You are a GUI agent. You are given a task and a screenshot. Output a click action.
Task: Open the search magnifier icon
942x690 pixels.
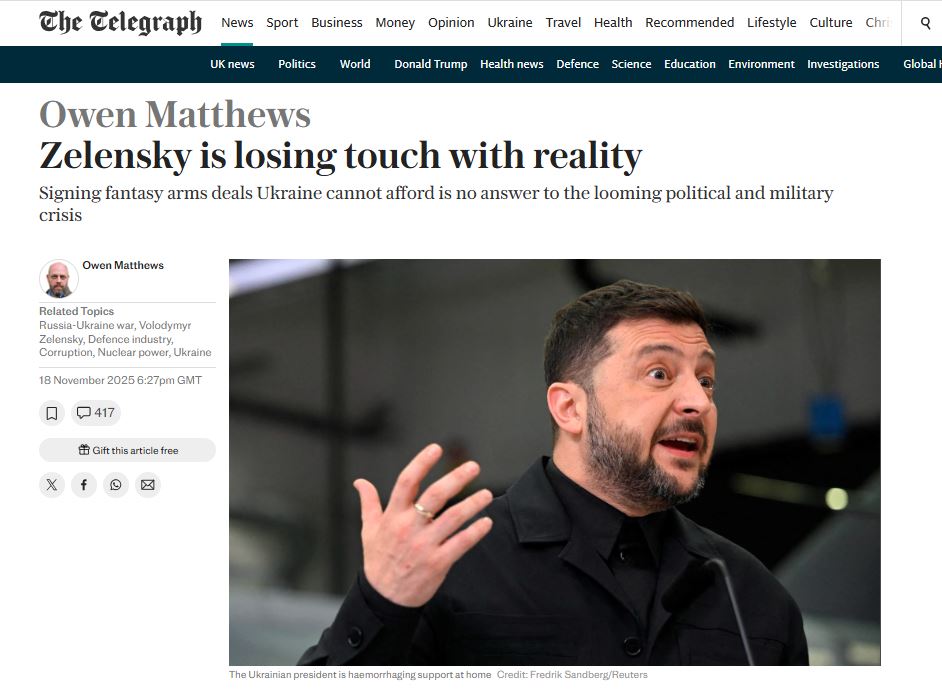(925, 23)
